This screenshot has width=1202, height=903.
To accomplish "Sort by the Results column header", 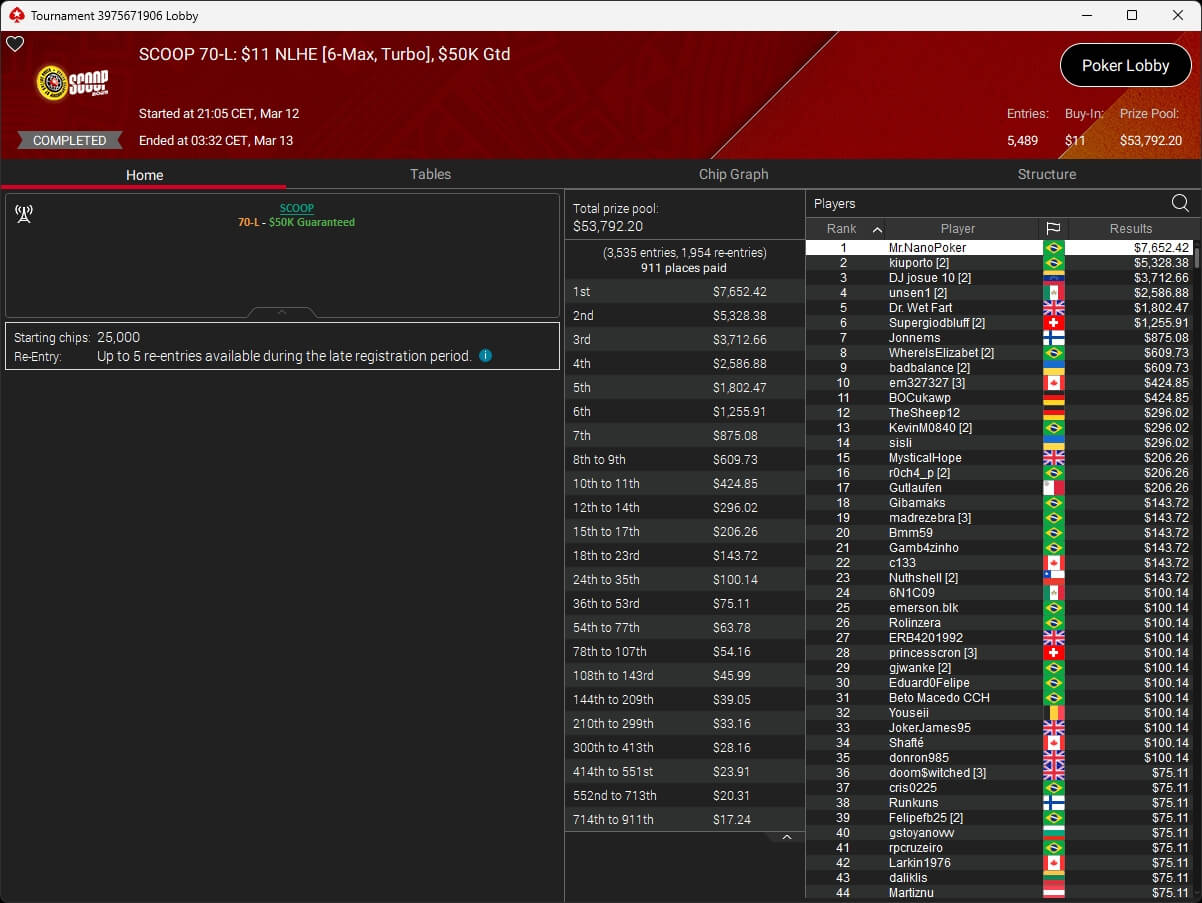I will (1130, 229).
